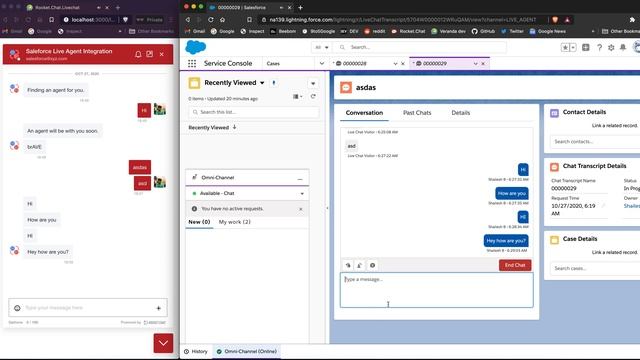Click the Search cases field
640x360 pixels.
click(595, 269)
